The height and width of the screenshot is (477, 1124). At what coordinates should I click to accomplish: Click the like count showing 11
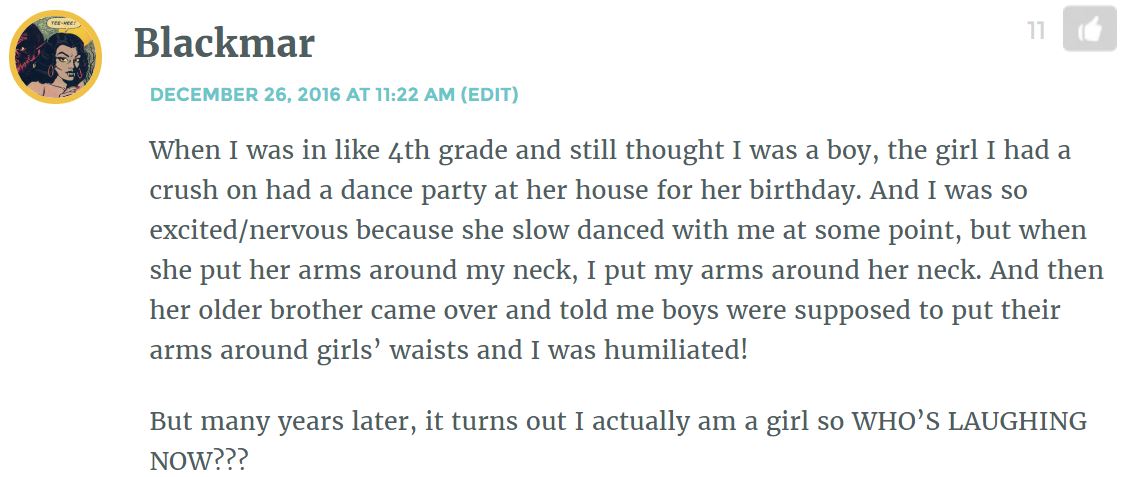click(x=1036, y=31)
